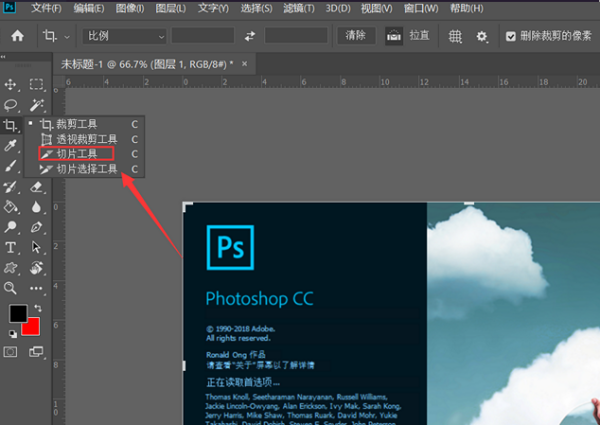Collapse the toolbox with double-arrow
The image size is (600, 425).
3,57
